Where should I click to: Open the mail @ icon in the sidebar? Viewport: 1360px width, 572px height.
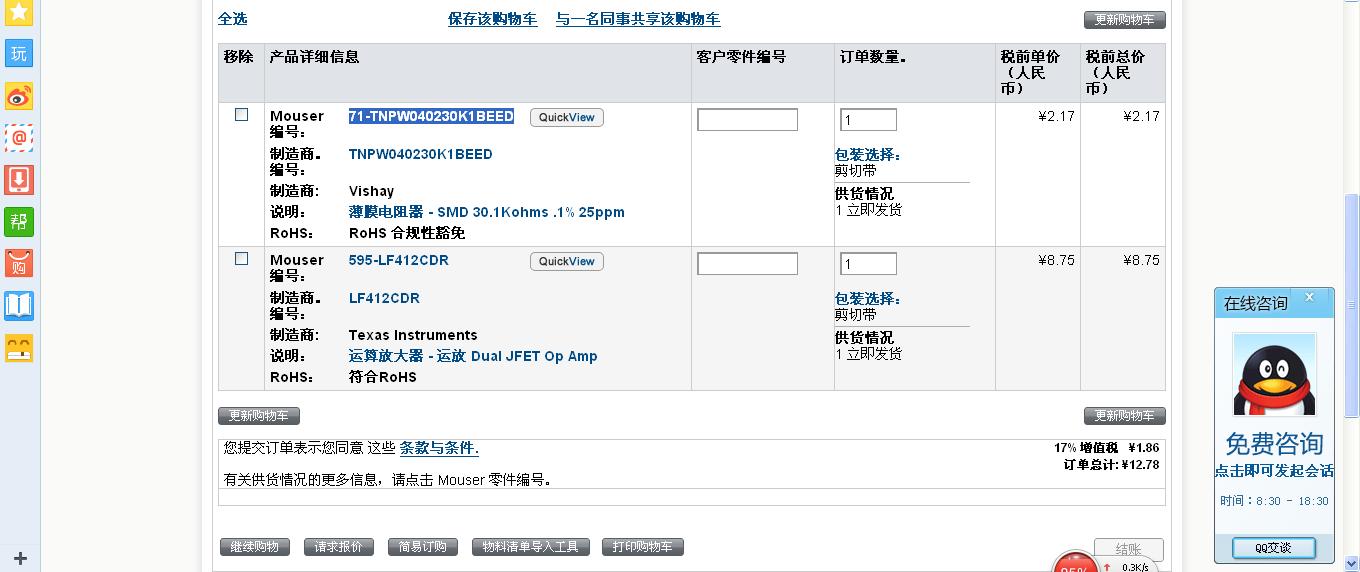19,138
